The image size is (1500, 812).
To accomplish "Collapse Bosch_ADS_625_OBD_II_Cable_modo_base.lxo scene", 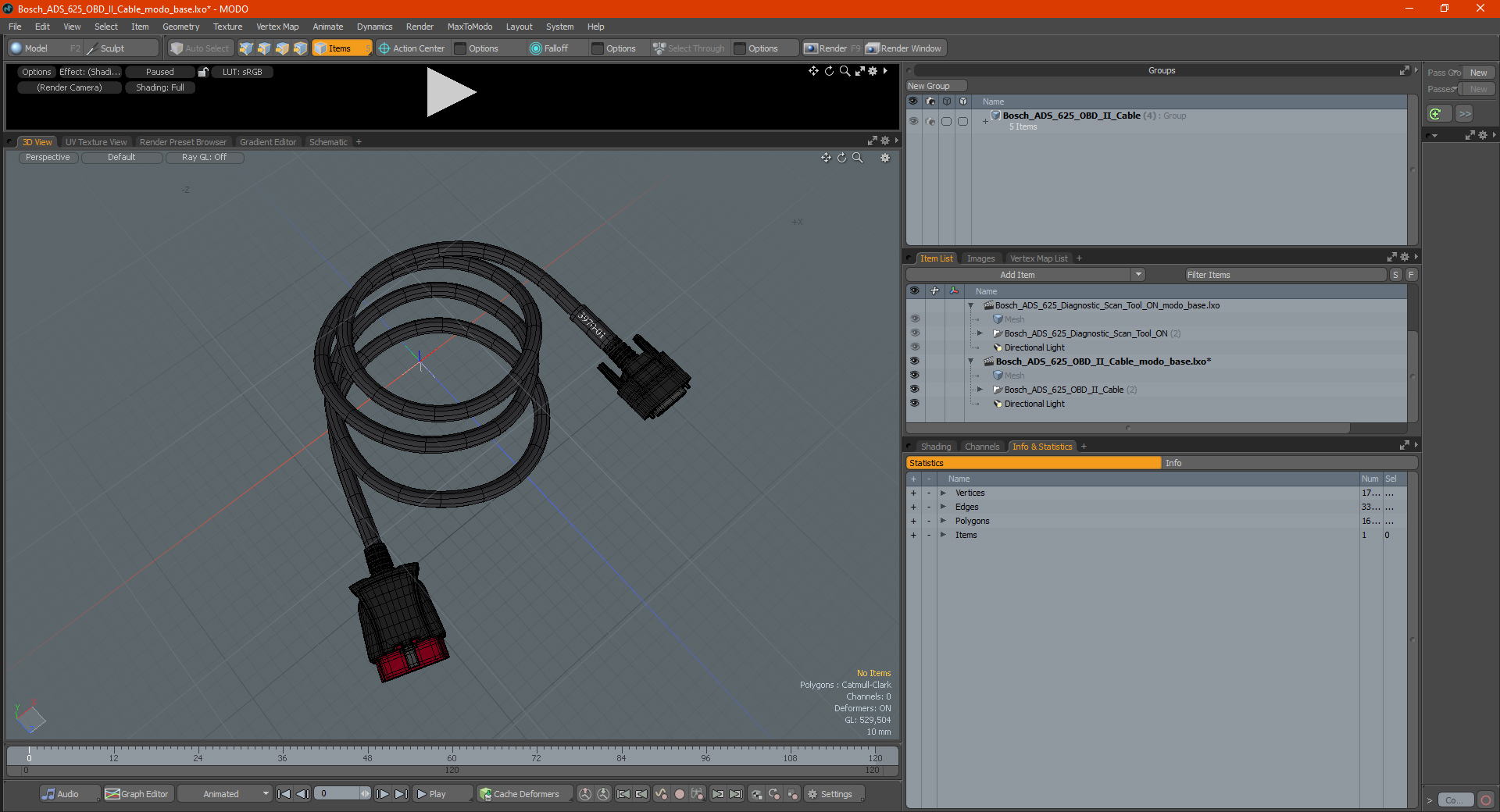I will pyautogui.click(x=971, y=361).
